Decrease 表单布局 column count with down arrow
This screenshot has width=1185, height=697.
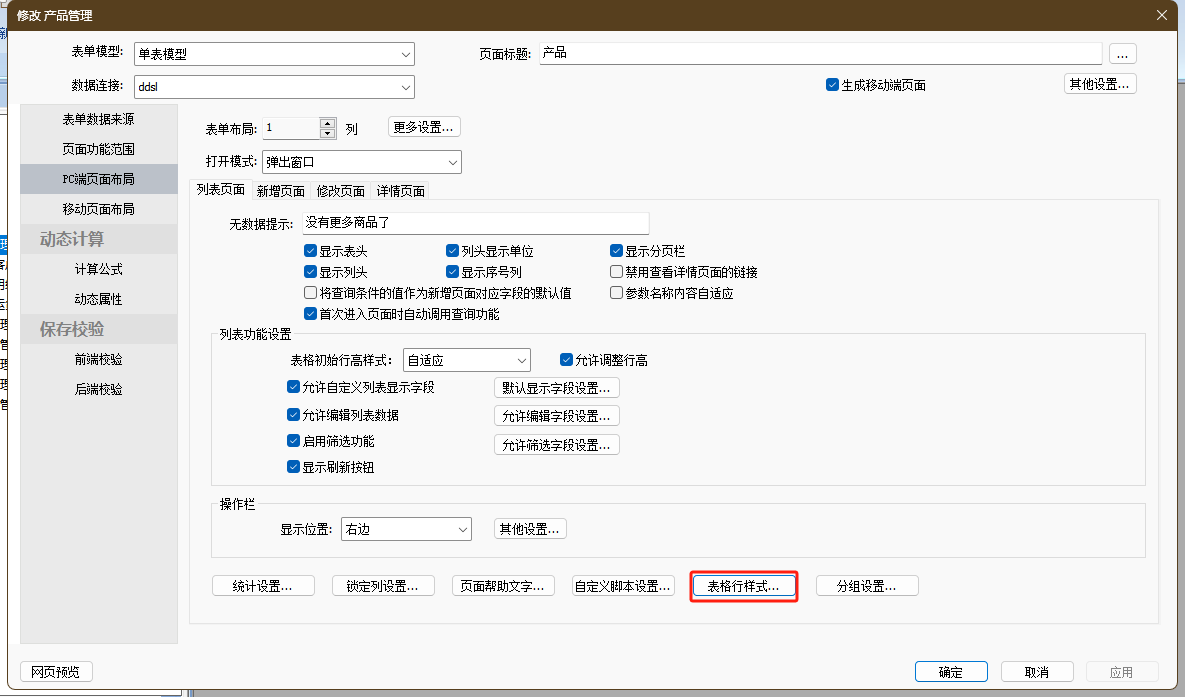(327, 133)
